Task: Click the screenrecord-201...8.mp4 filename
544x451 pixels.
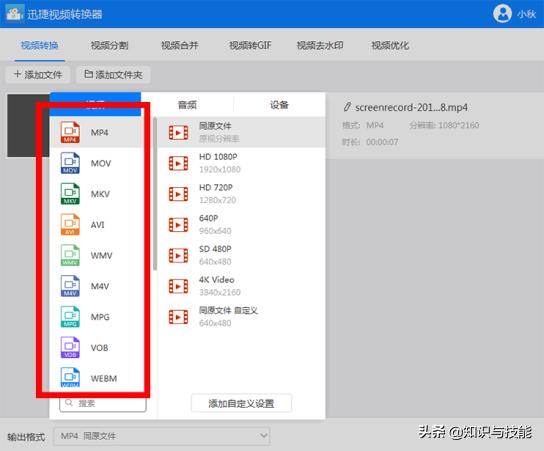Action: pos(411,108)
